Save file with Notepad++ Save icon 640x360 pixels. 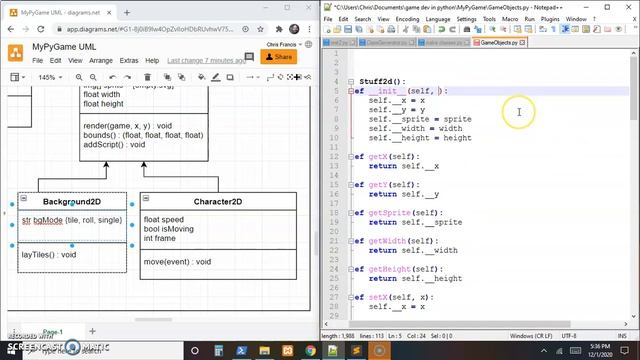348,29
